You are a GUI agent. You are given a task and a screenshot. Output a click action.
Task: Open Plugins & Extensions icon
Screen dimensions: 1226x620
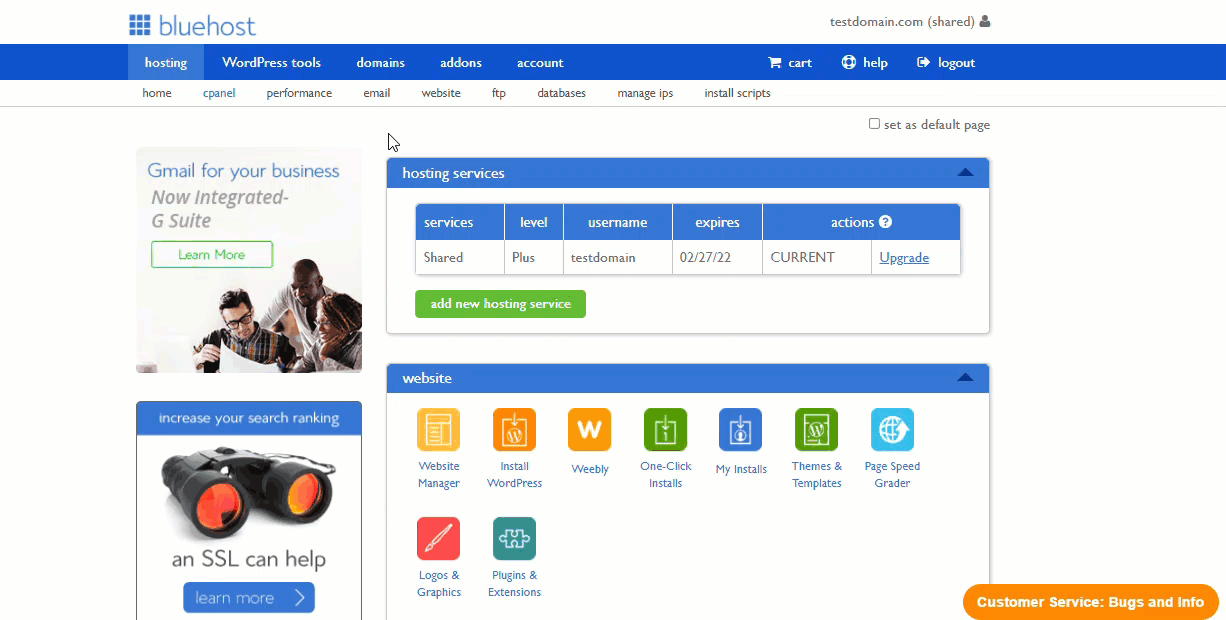pos(514,539)
